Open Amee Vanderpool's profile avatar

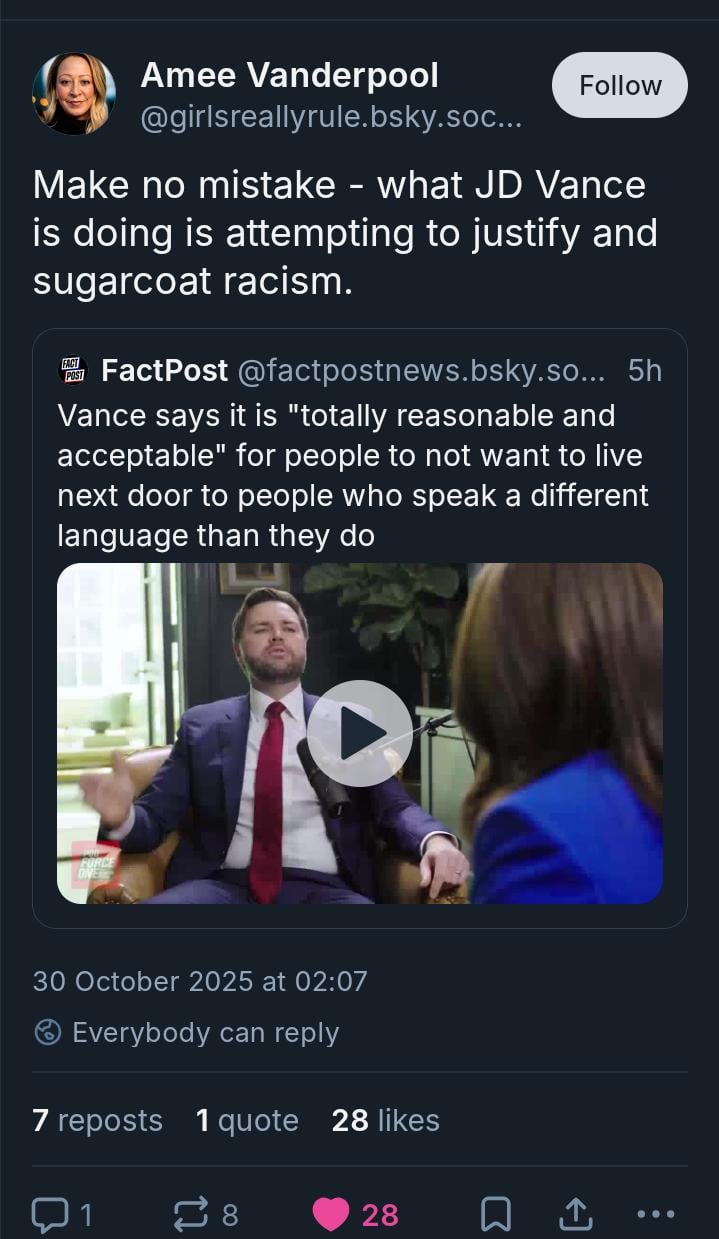coord(74,94)
